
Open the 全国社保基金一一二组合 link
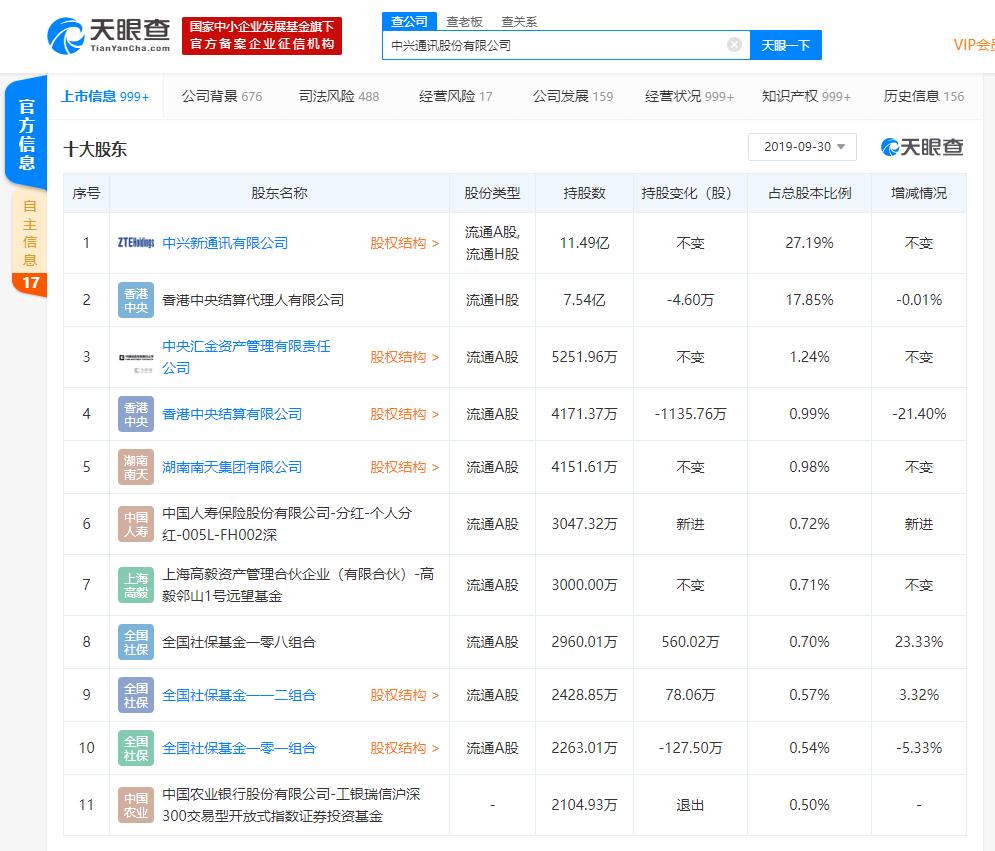coord(239,695)
